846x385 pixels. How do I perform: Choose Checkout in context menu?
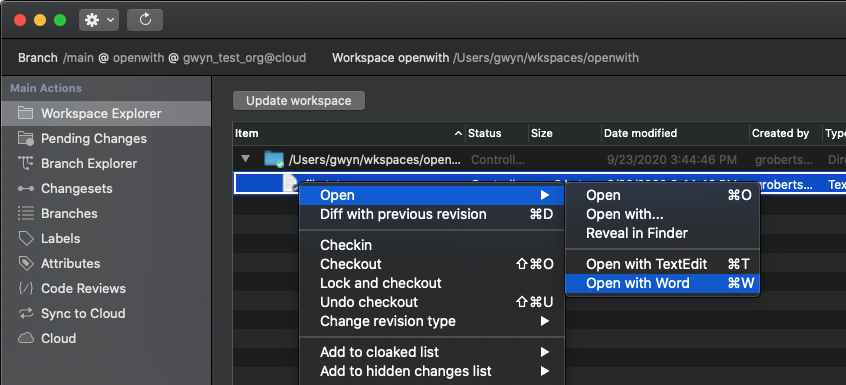[432, 264]
